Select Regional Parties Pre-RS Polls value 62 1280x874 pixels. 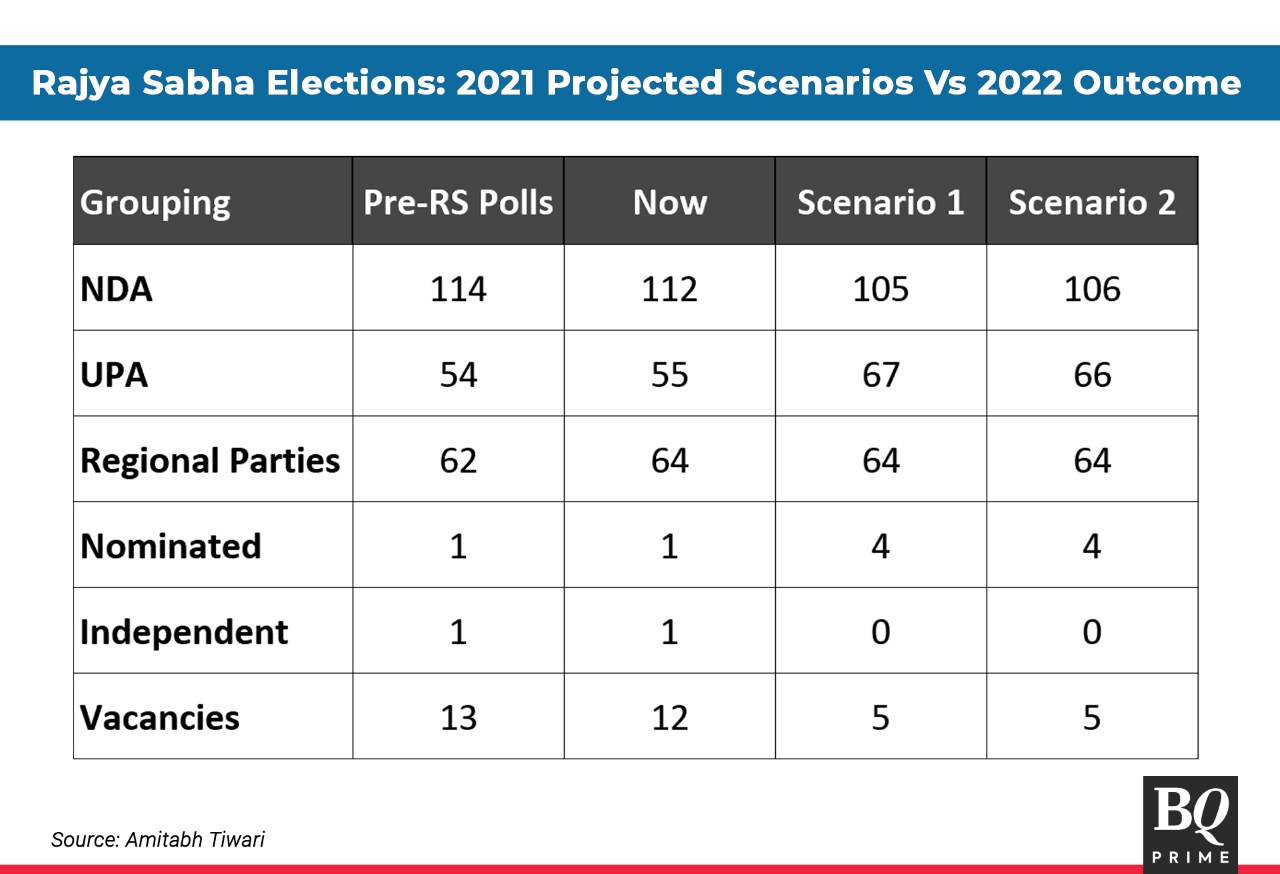pyautogui.click(x=458, y=461)
